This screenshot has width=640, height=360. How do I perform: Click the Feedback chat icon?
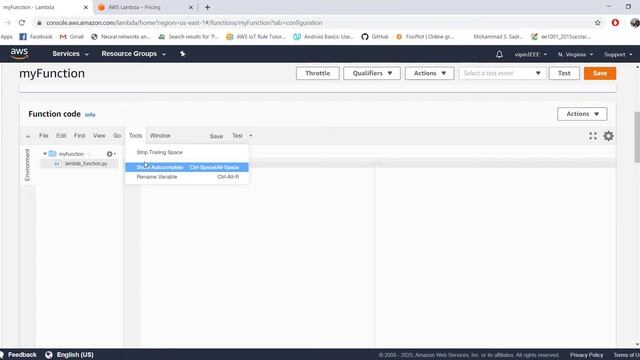(2, 355)
